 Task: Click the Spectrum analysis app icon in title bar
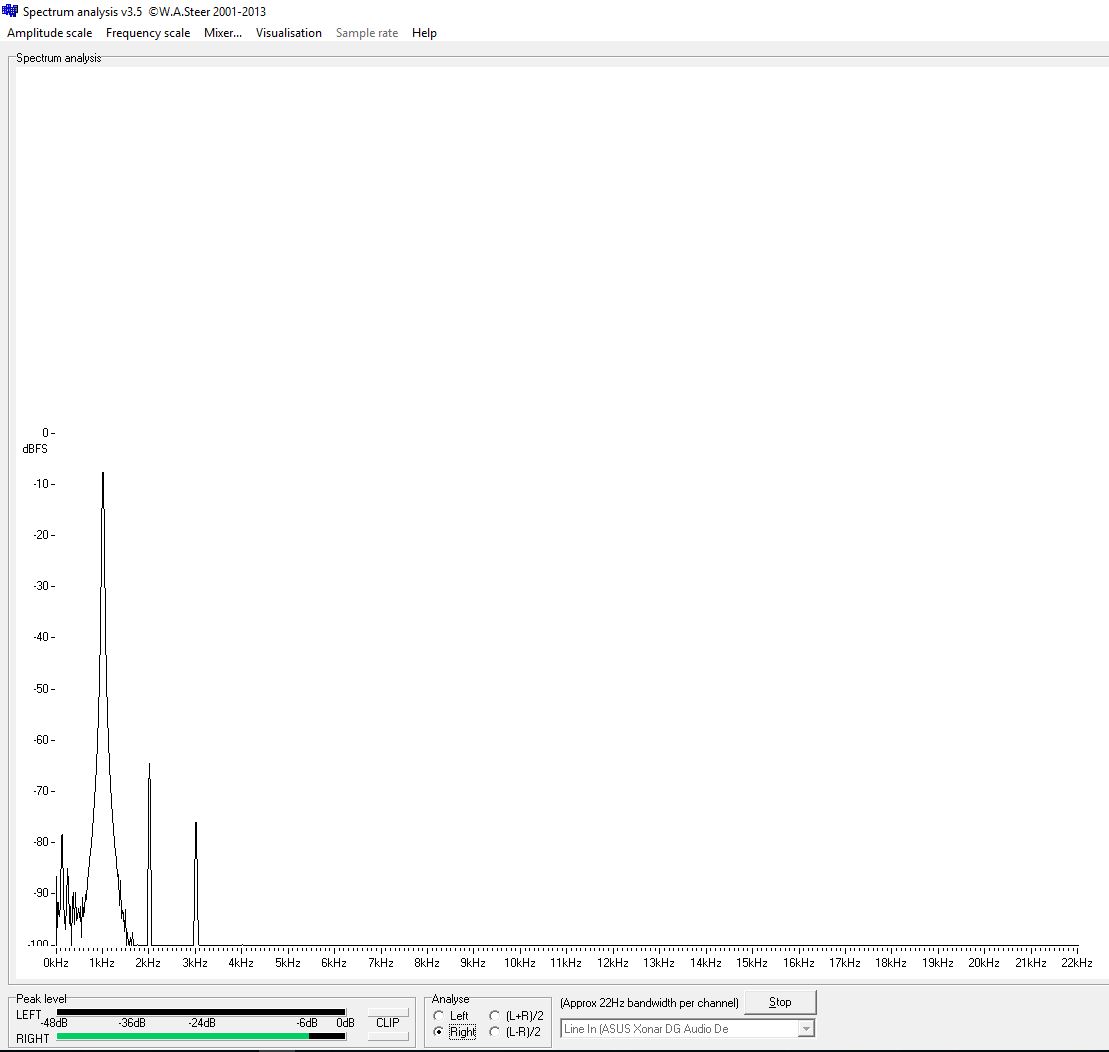[x=10, y=11]
